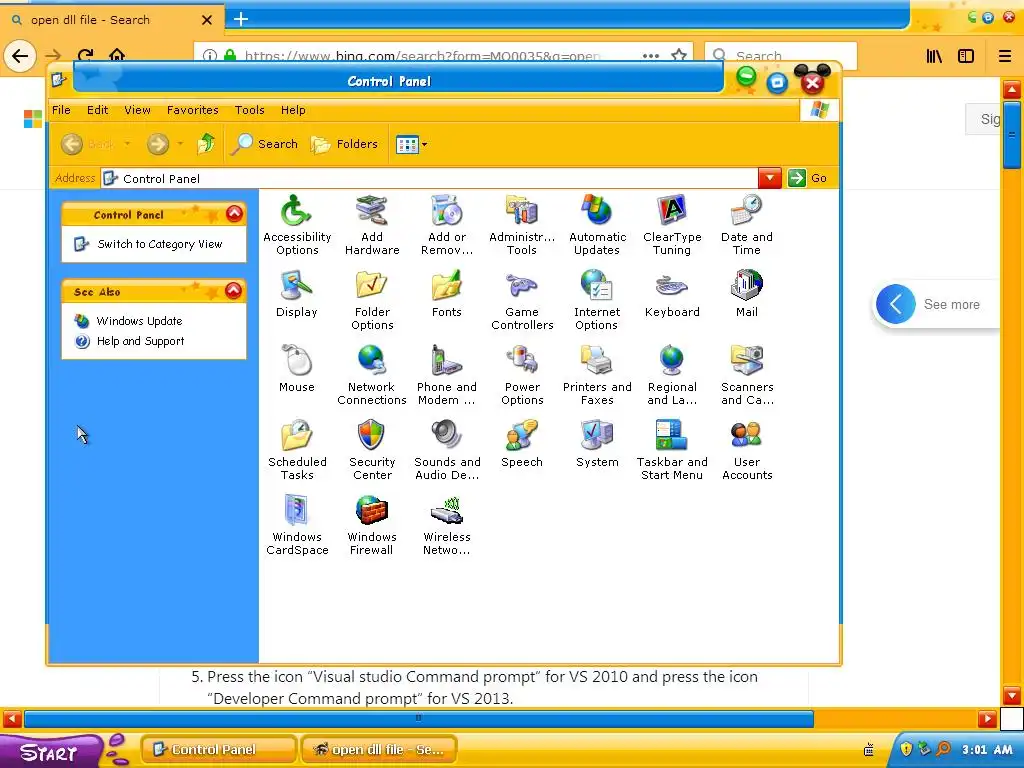
Task: Open Power Options icon
Action: pyautogui.click(x=522, y=375)
